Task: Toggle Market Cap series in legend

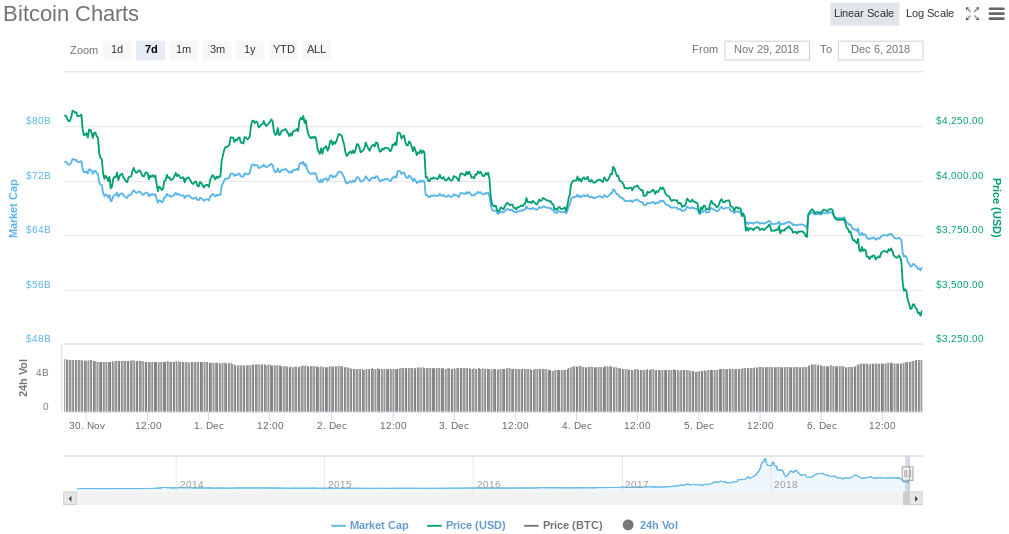Action: [x=370, y=525]
